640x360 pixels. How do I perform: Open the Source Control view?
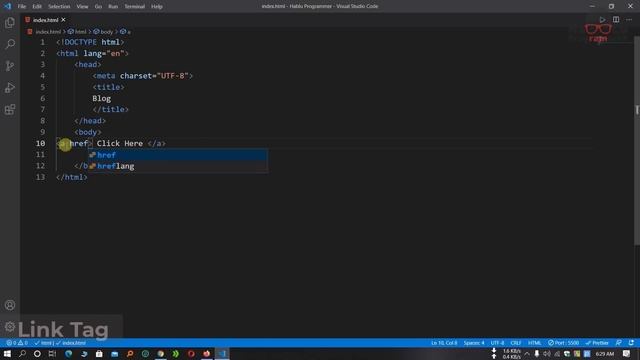coord(10,66)
